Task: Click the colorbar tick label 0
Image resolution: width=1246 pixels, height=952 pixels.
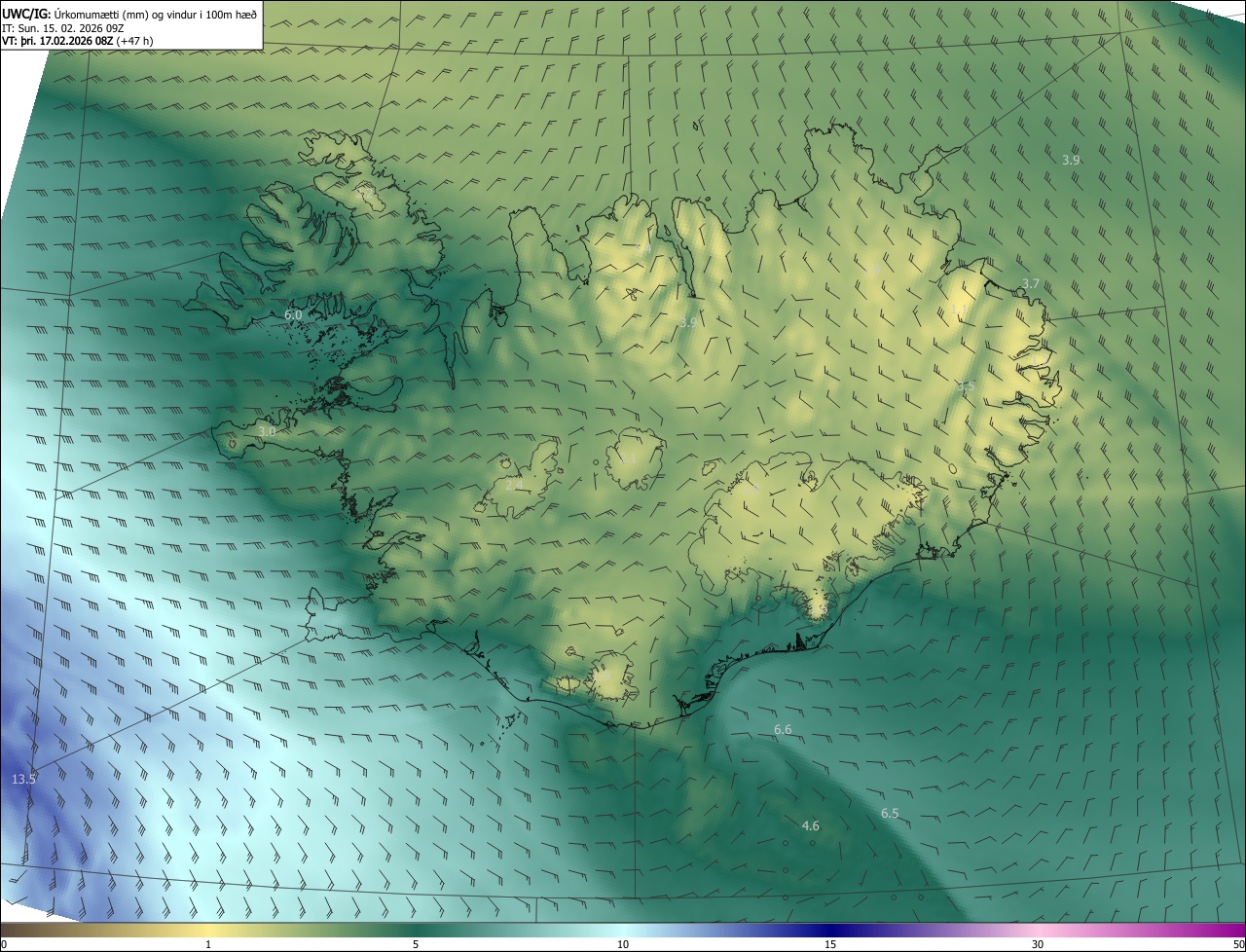Action: 4,945
